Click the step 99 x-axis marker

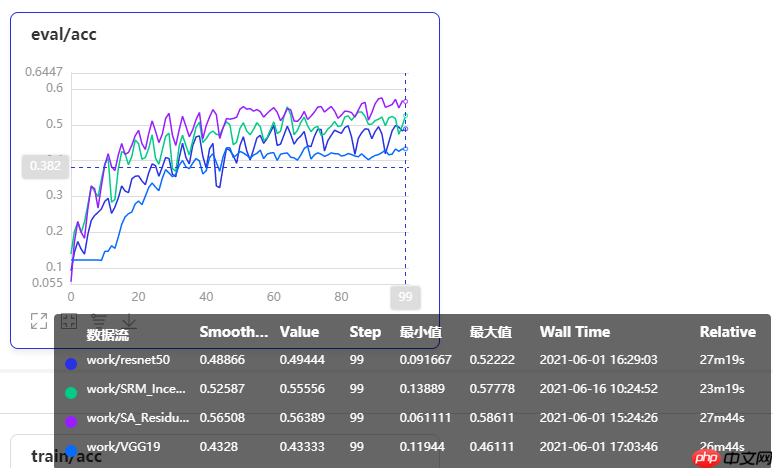pyautogui.click(x=405, y=297)
